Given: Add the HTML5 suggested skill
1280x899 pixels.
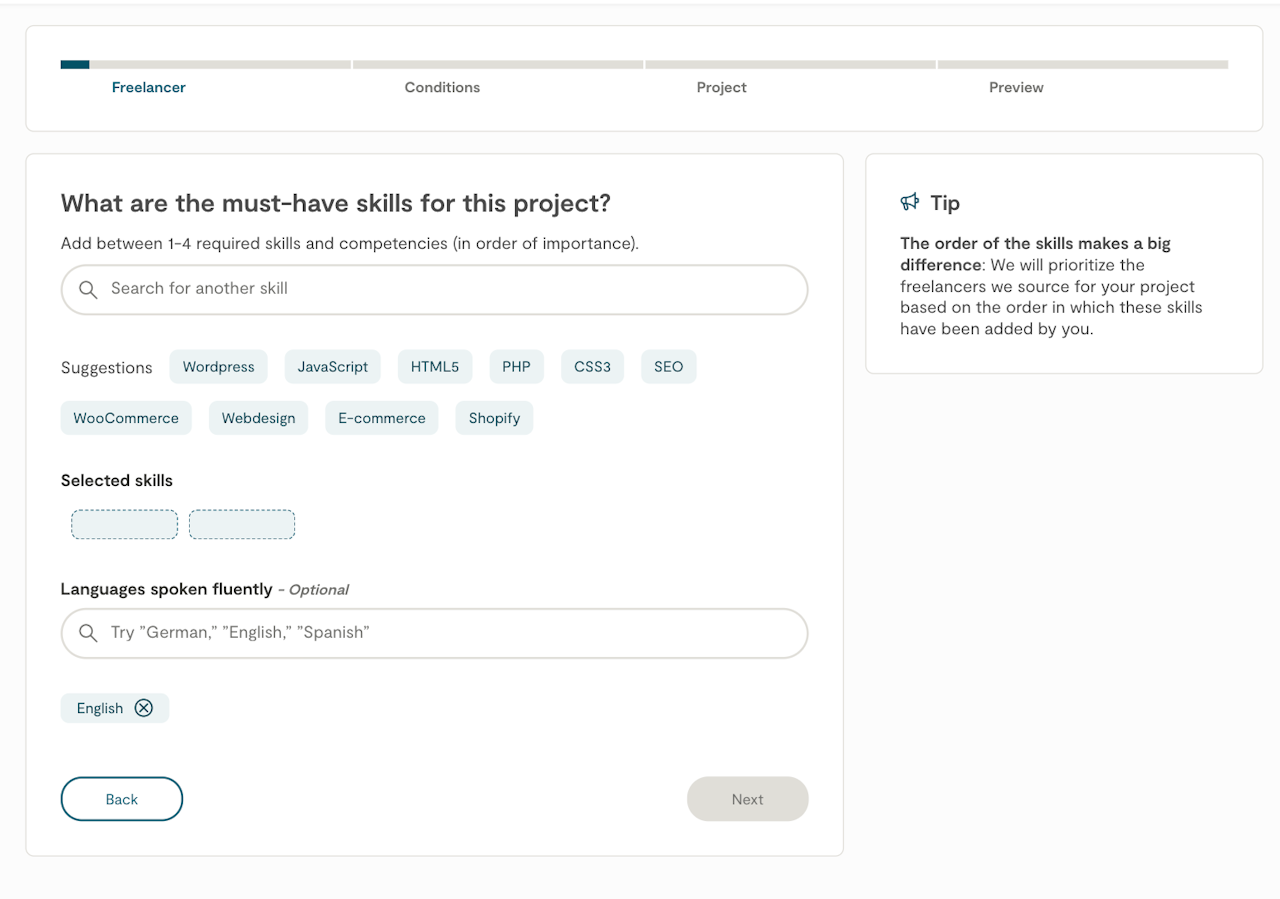Looking at the screenshot, I should coord(434,367).
